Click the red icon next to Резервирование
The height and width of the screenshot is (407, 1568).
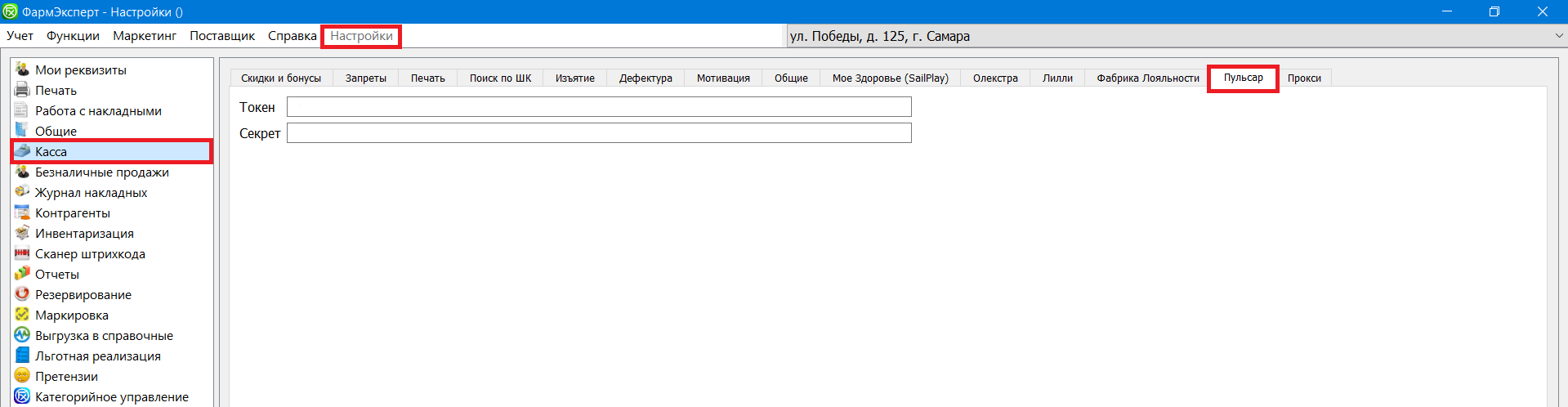pyautogui.click(x=22, y=294)
